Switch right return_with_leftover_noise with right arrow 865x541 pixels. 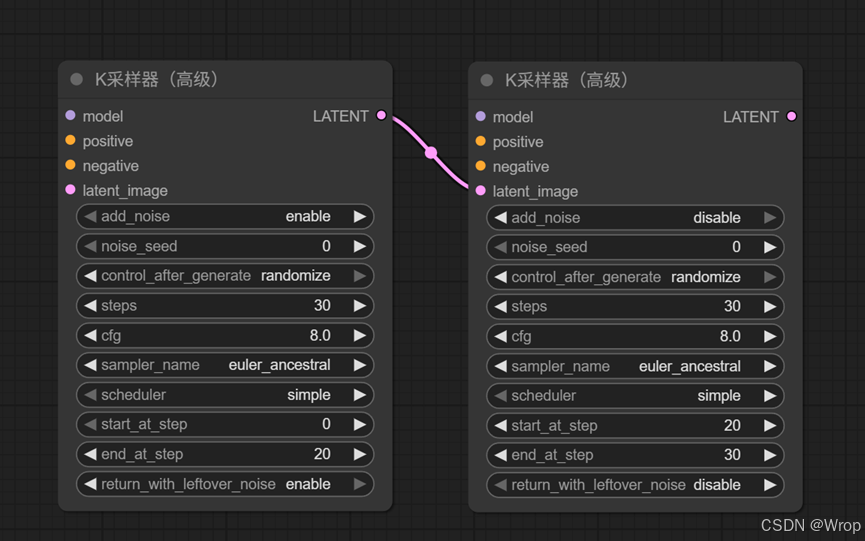click(770, 485)
